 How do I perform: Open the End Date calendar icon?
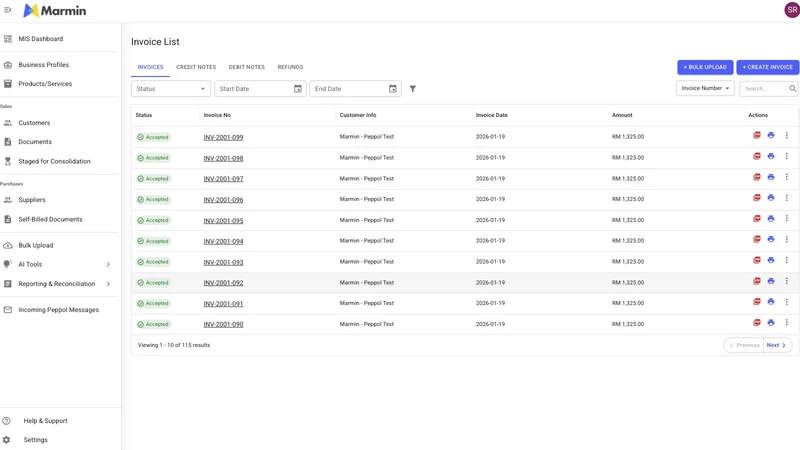click(392, 89)
